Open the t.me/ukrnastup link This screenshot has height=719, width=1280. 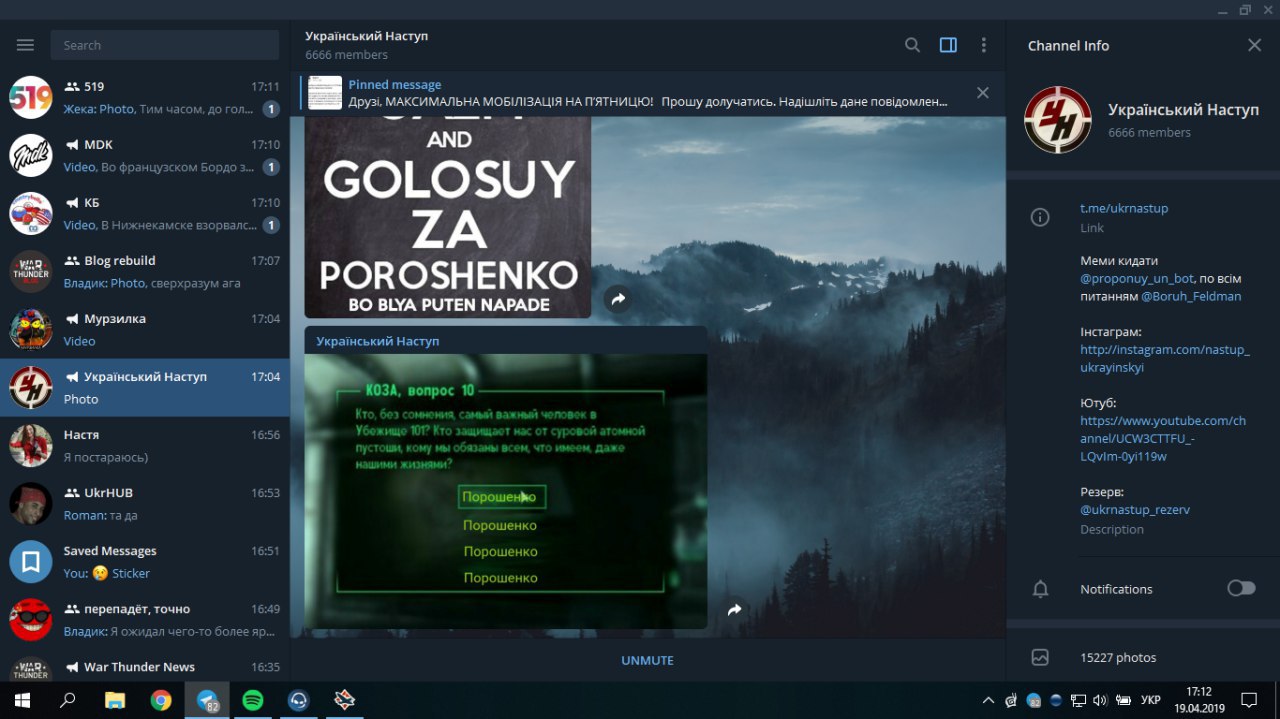pyautogui.click(x=1124, y=208)
